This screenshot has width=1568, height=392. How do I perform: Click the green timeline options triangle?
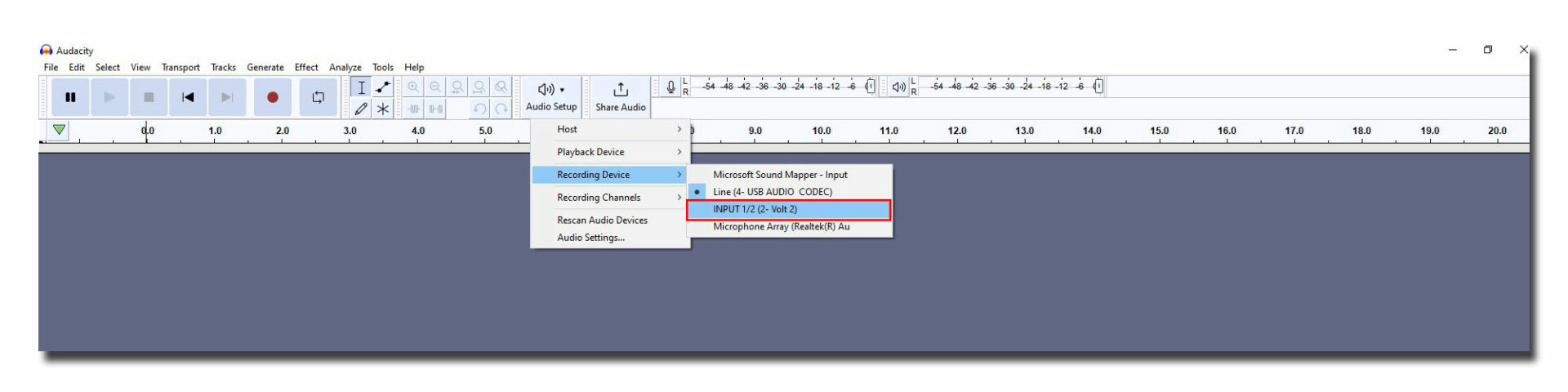(59, 130)
